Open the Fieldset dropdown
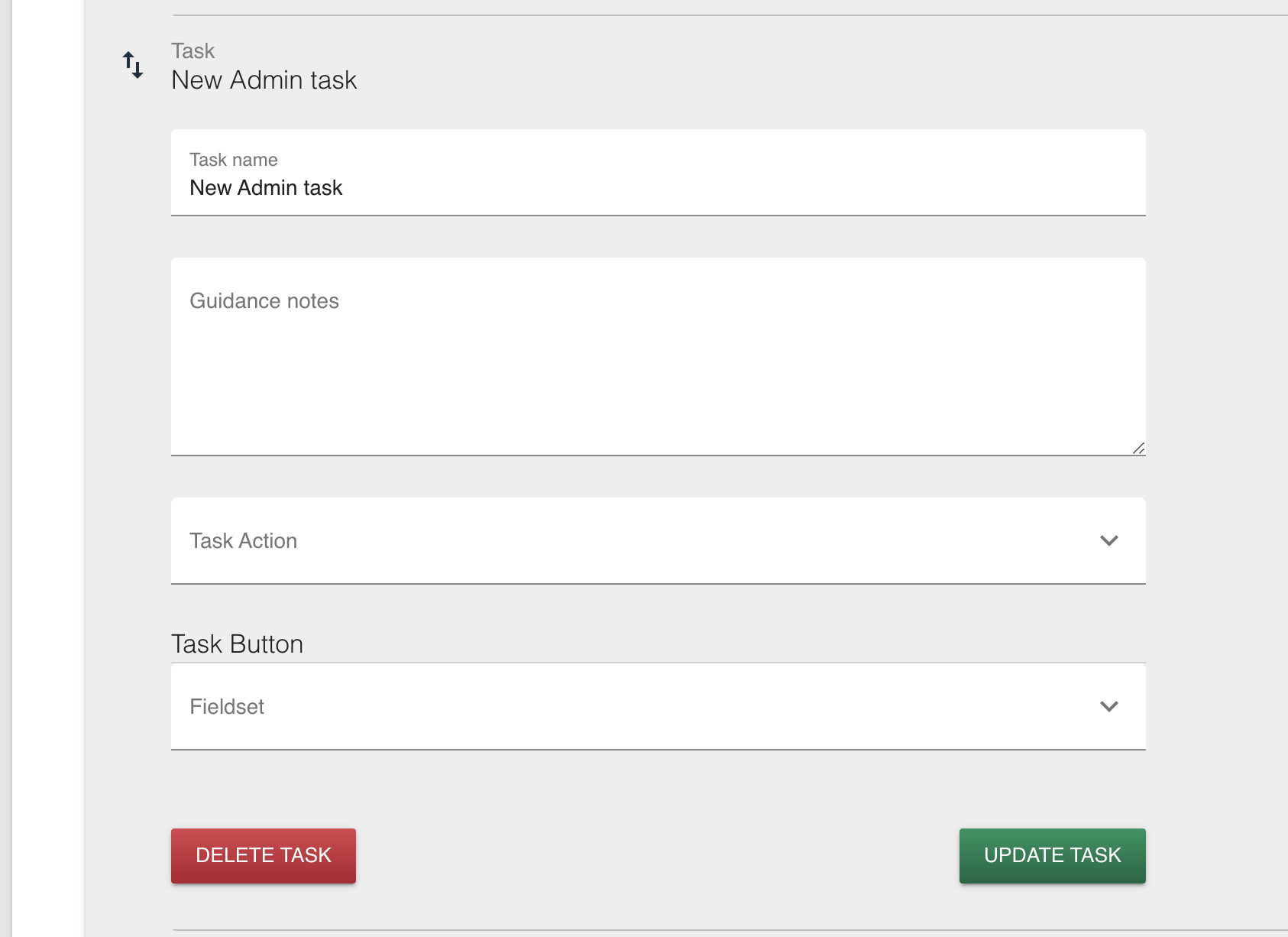The height and width of the screenshot is (937, 1288). (x=658, y=707)
